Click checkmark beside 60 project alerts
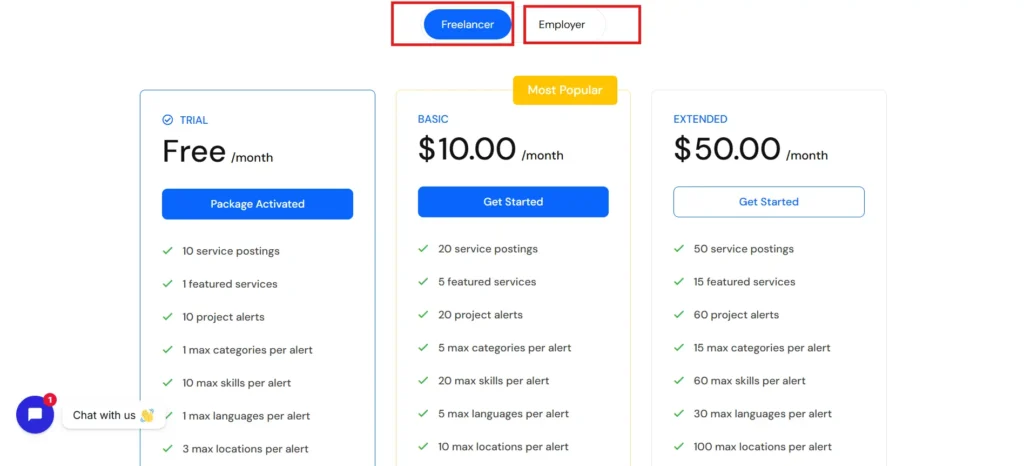 [x=680, y=315]
